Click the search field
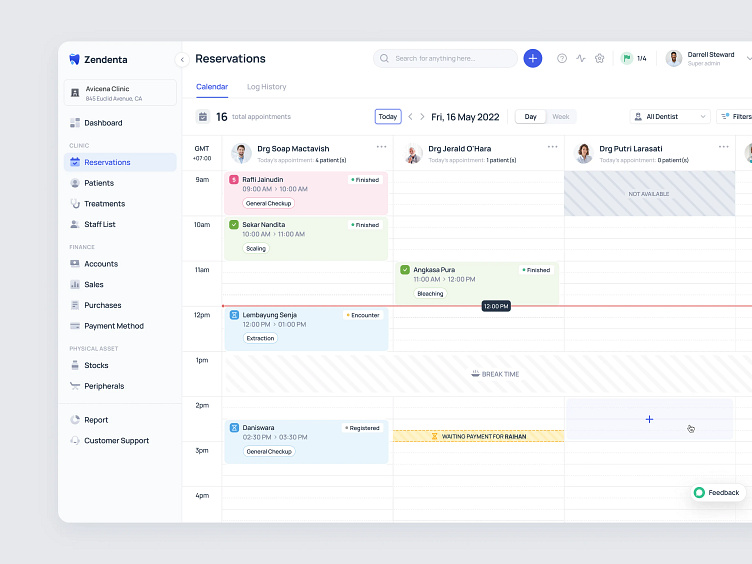The image size is (752, 564). click(x=445, y=59)
